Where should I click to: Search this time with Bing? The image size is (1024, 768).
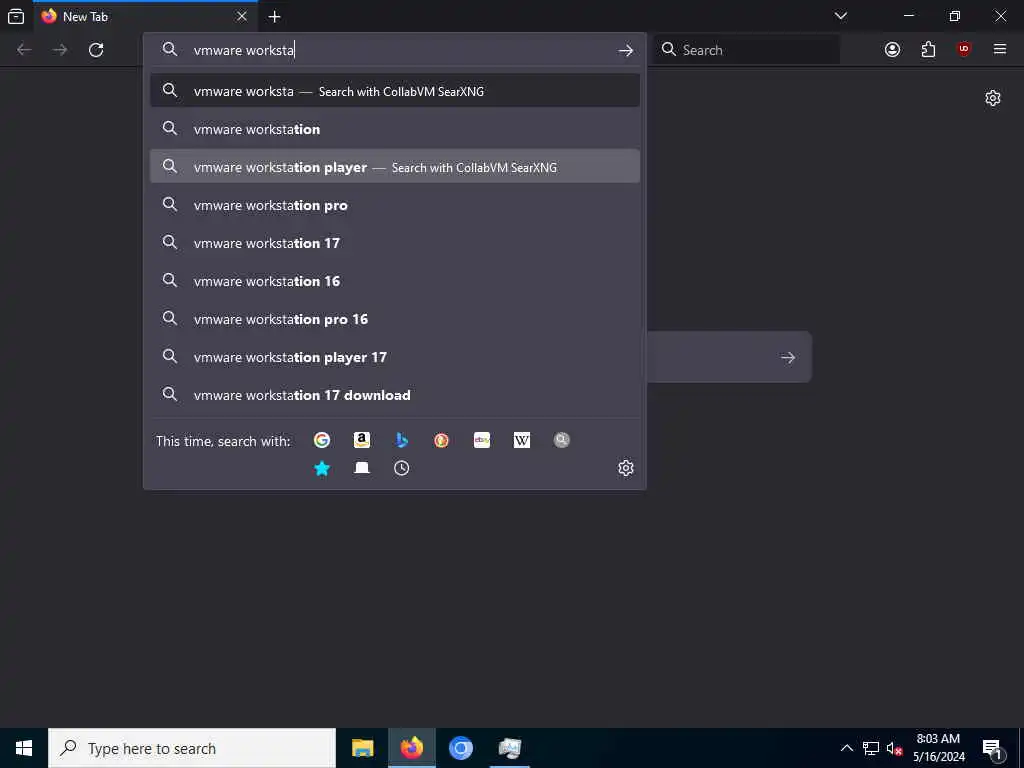tap(402, 440)
